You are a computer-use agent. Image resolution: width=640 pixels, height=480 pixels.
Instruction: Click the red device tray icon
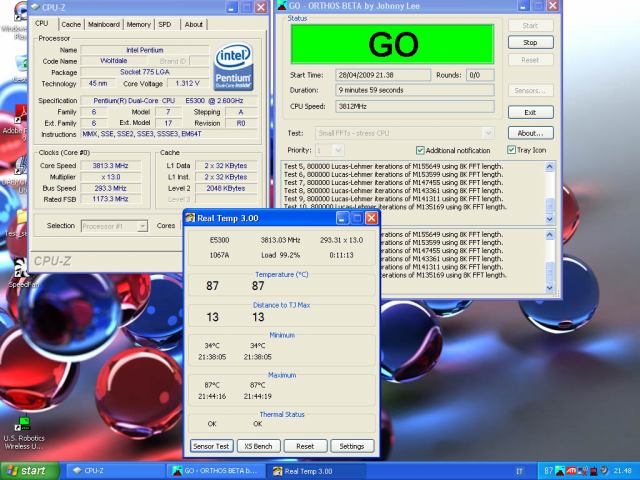tap(593, 471)
